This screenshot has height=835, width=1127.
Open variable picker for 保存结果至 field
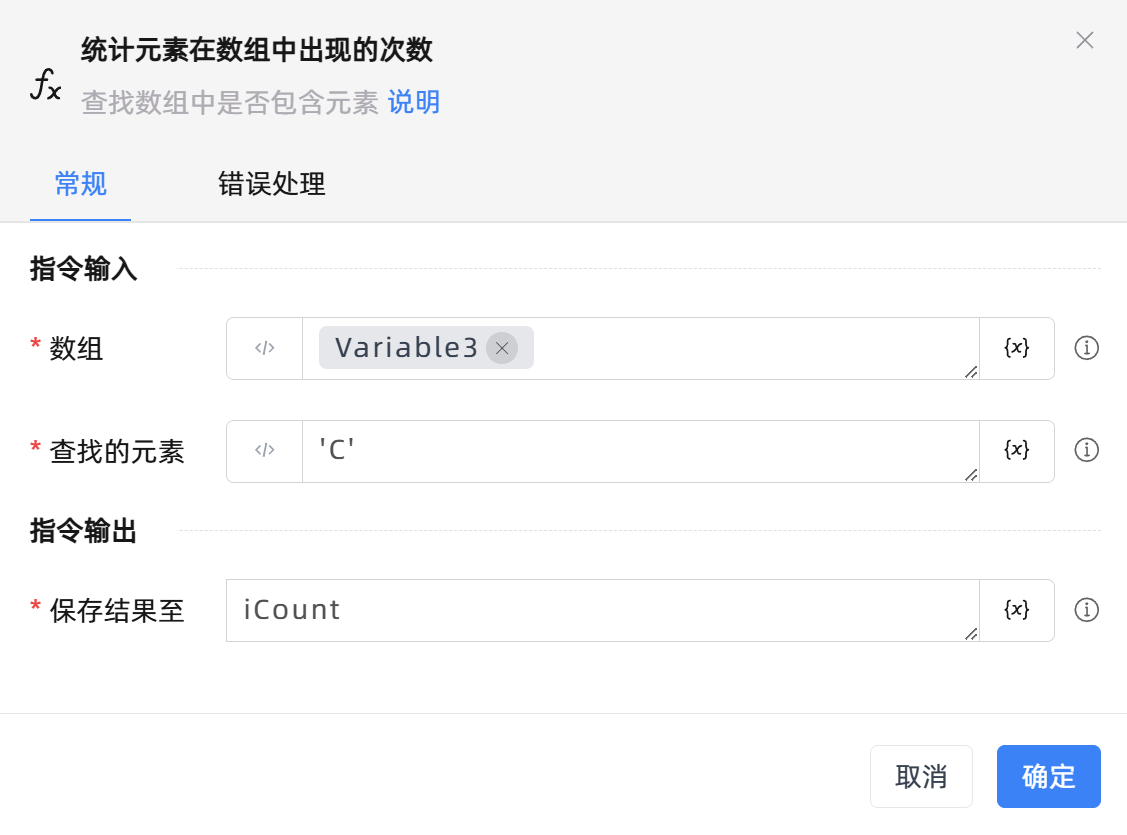coord(1016,610)
